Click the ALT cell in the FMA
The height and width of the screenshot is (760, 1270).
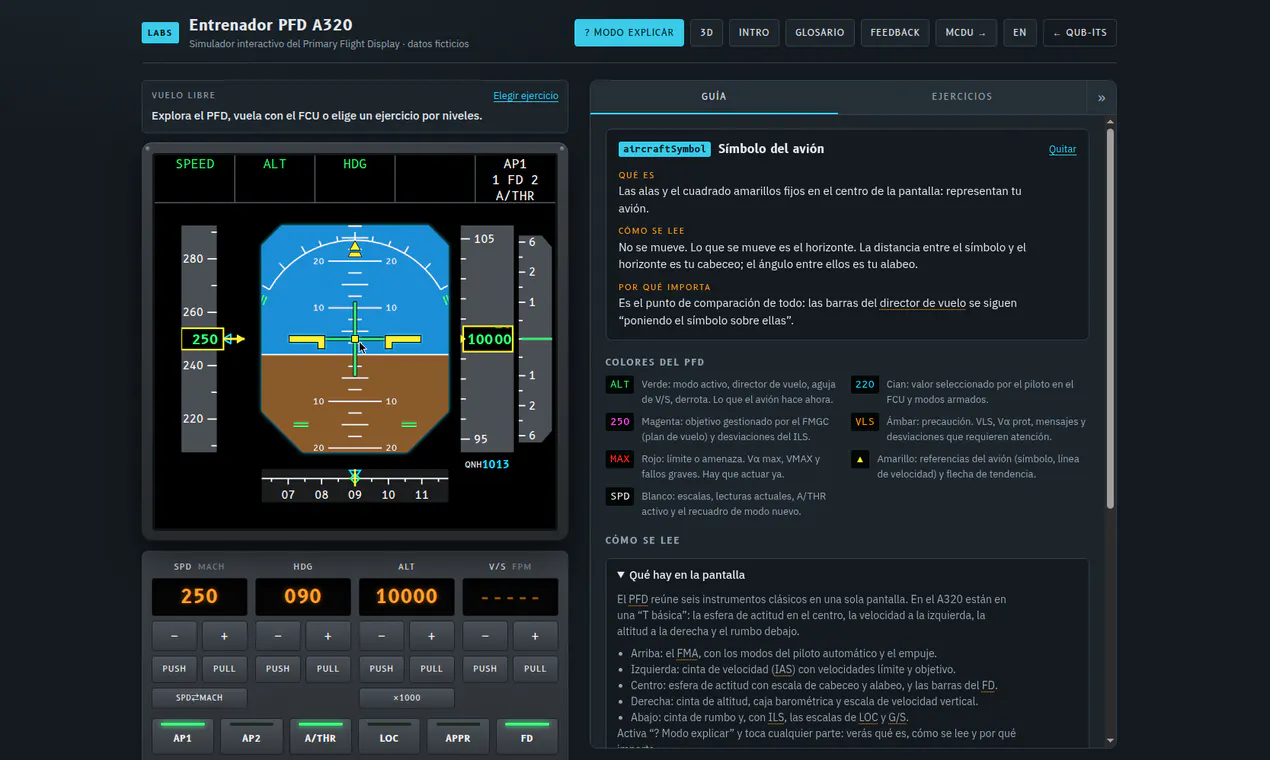coord(275,179)
